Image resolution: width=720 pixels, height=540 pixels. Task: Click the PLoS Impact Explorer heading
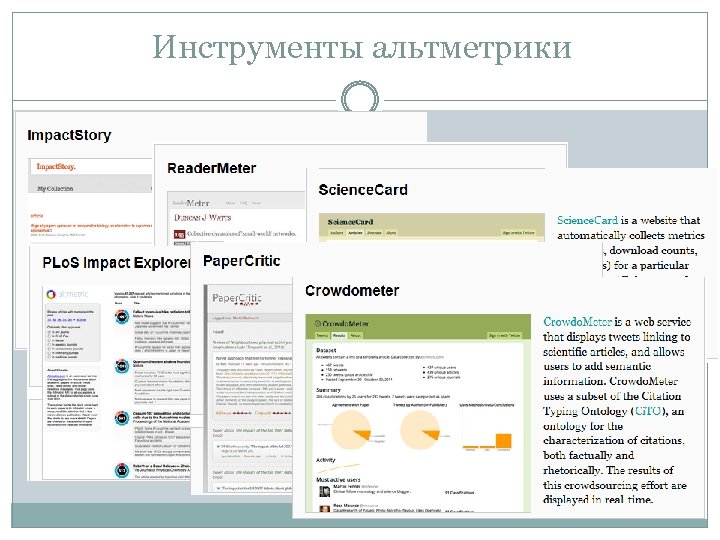tap(116, 263)
